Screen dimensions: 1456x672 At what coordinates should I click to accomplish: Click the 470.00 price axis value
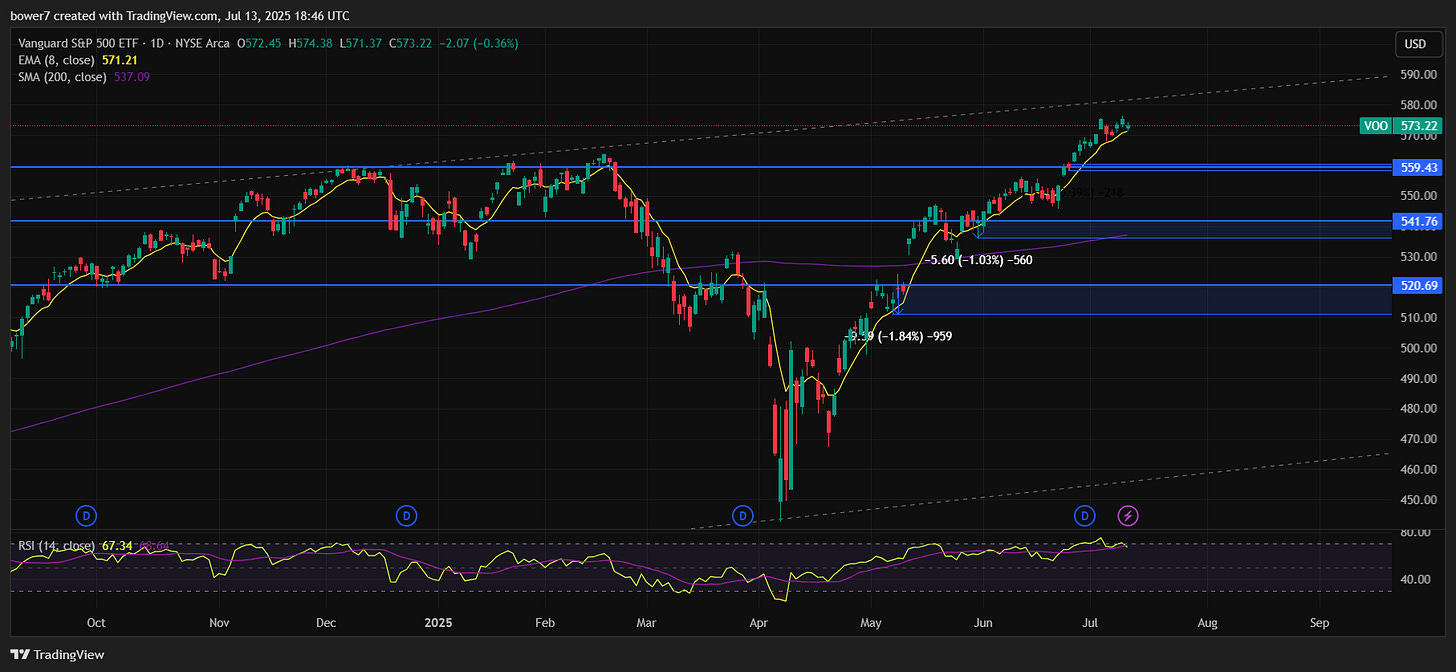click(x=1416, y=439)
